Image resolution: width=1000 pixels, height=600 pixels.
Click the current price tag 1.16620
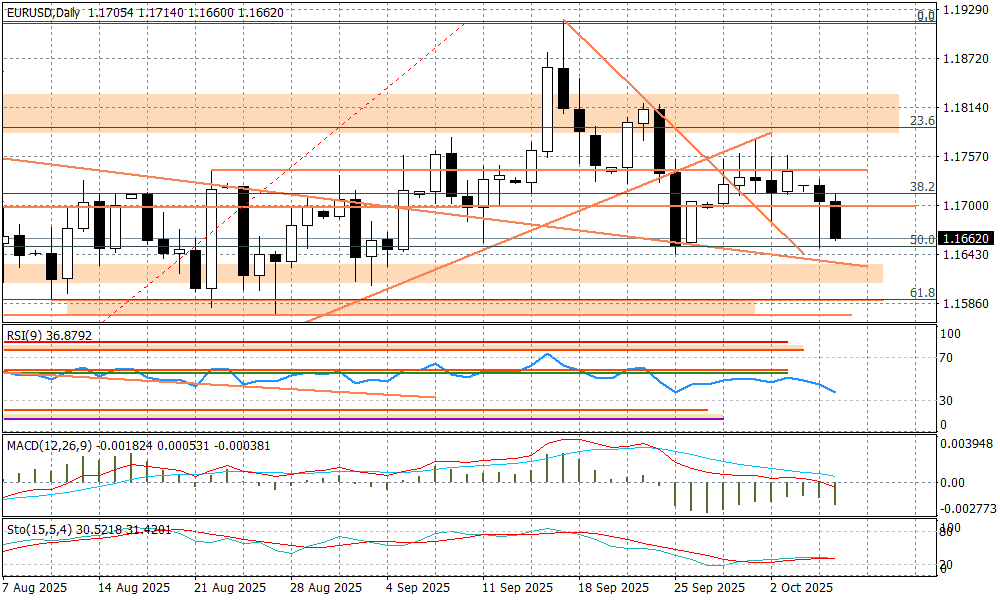pos(967,240)
